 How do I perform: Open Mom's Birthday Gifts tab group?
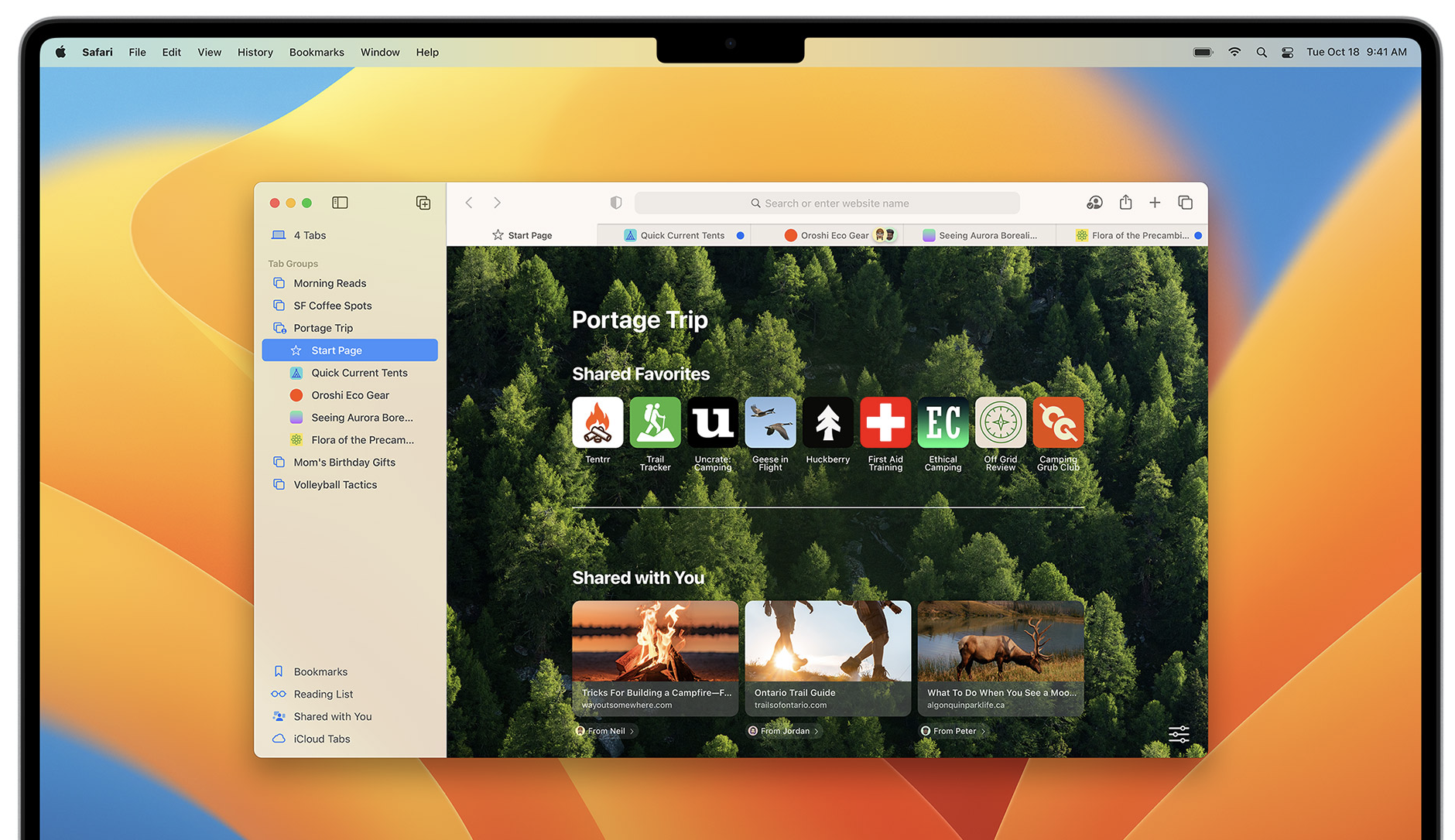[x=350, y=463]
